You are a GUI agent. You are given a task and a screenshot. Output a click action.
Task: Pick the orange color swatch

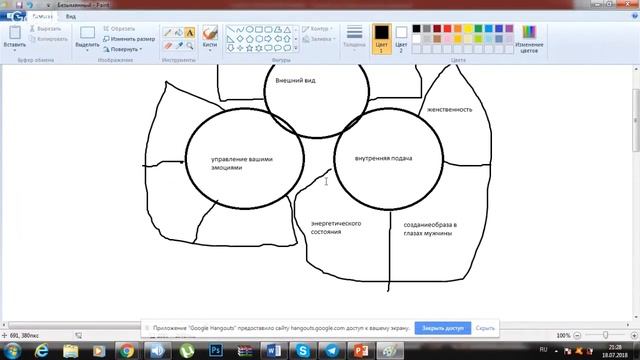458,29
